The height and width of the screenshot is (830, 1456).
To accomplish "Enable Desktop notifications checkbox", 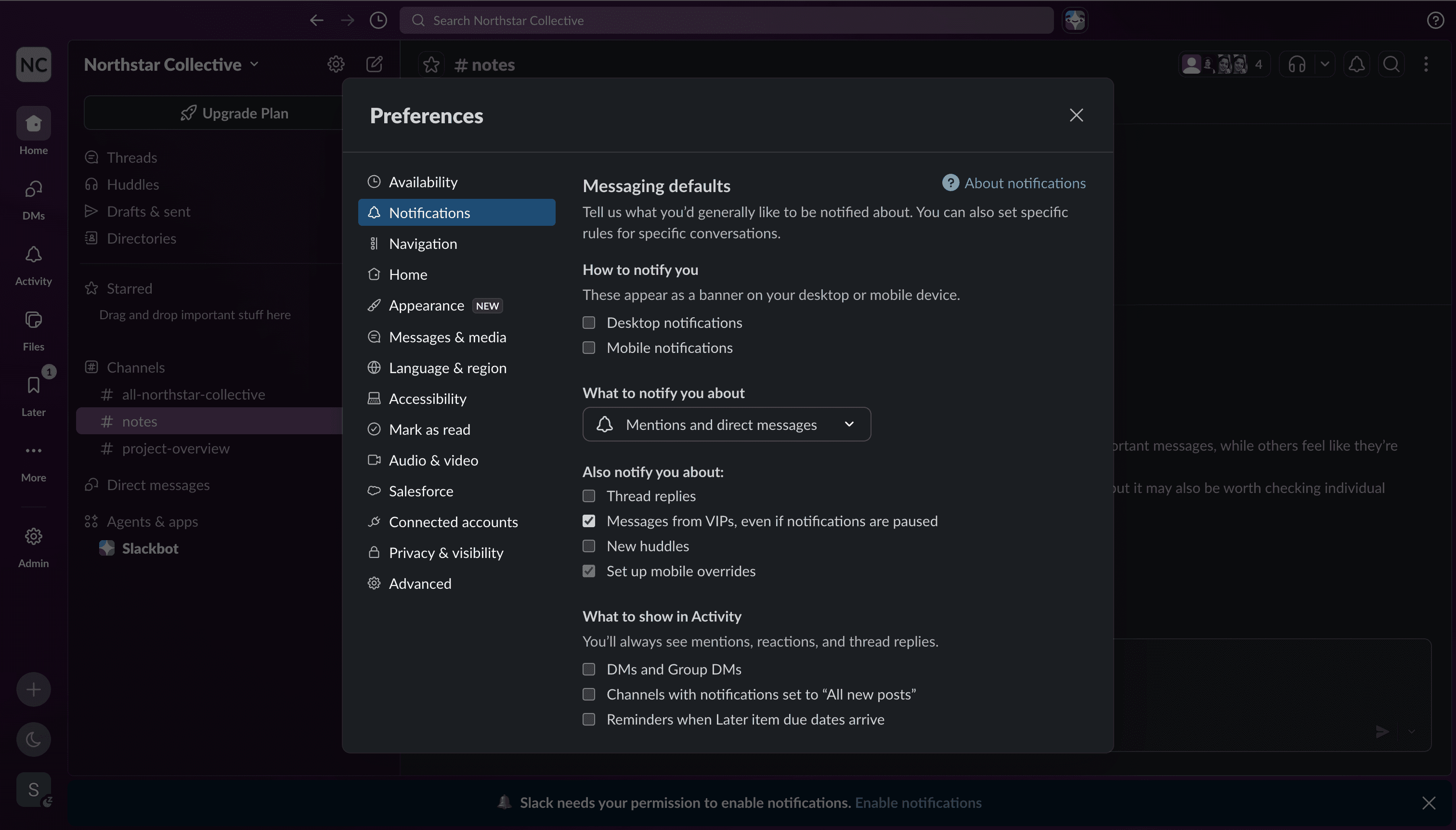I will click(589, 323).
